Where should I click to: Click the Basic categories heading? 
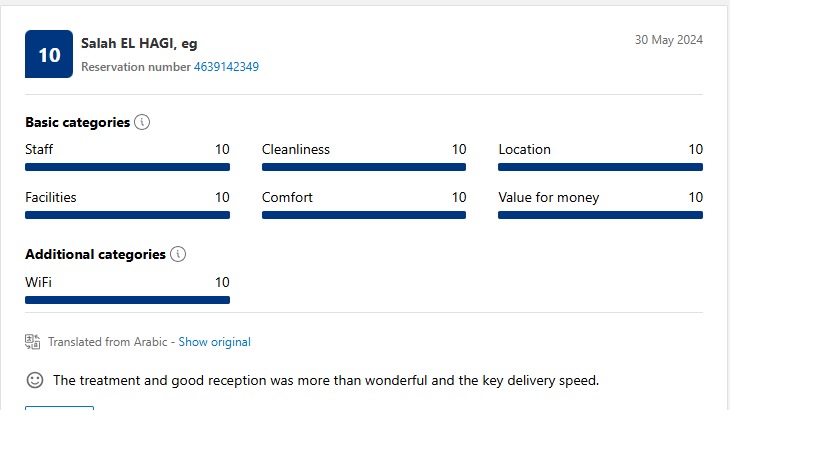point(77,122)
